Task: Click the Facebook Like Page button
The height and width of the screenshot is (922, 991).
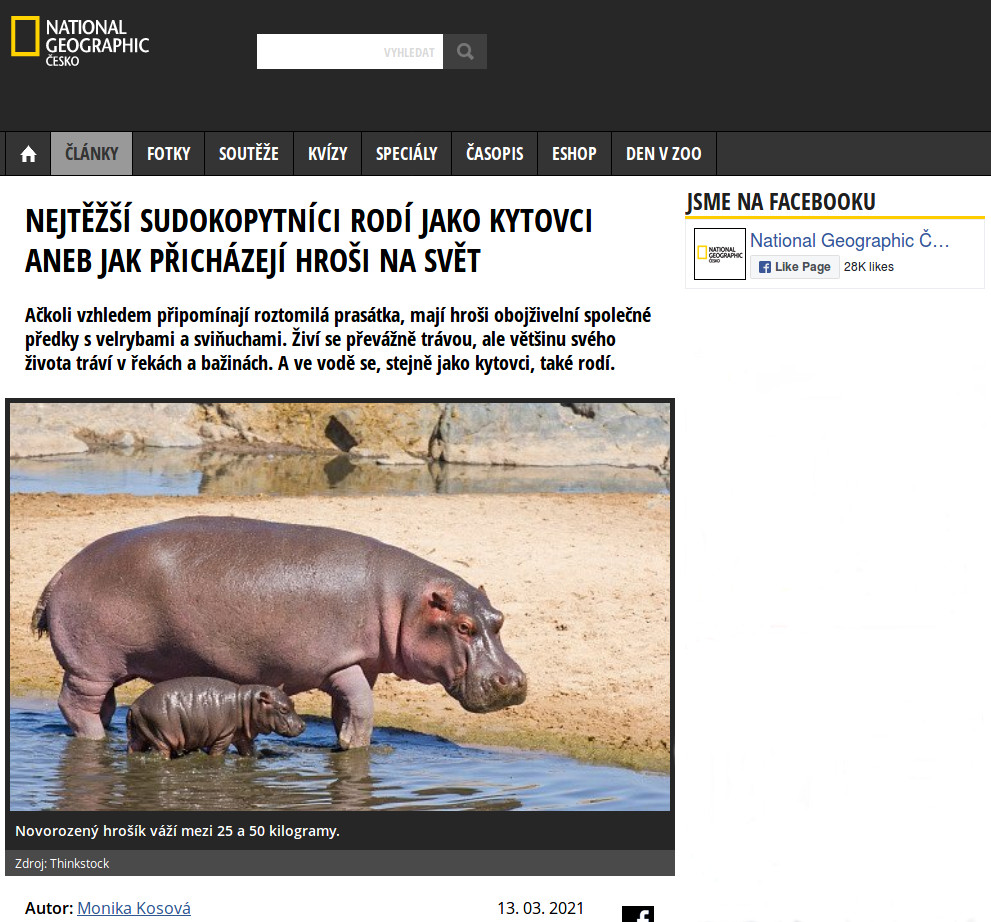Action: (x=795, y=267)
